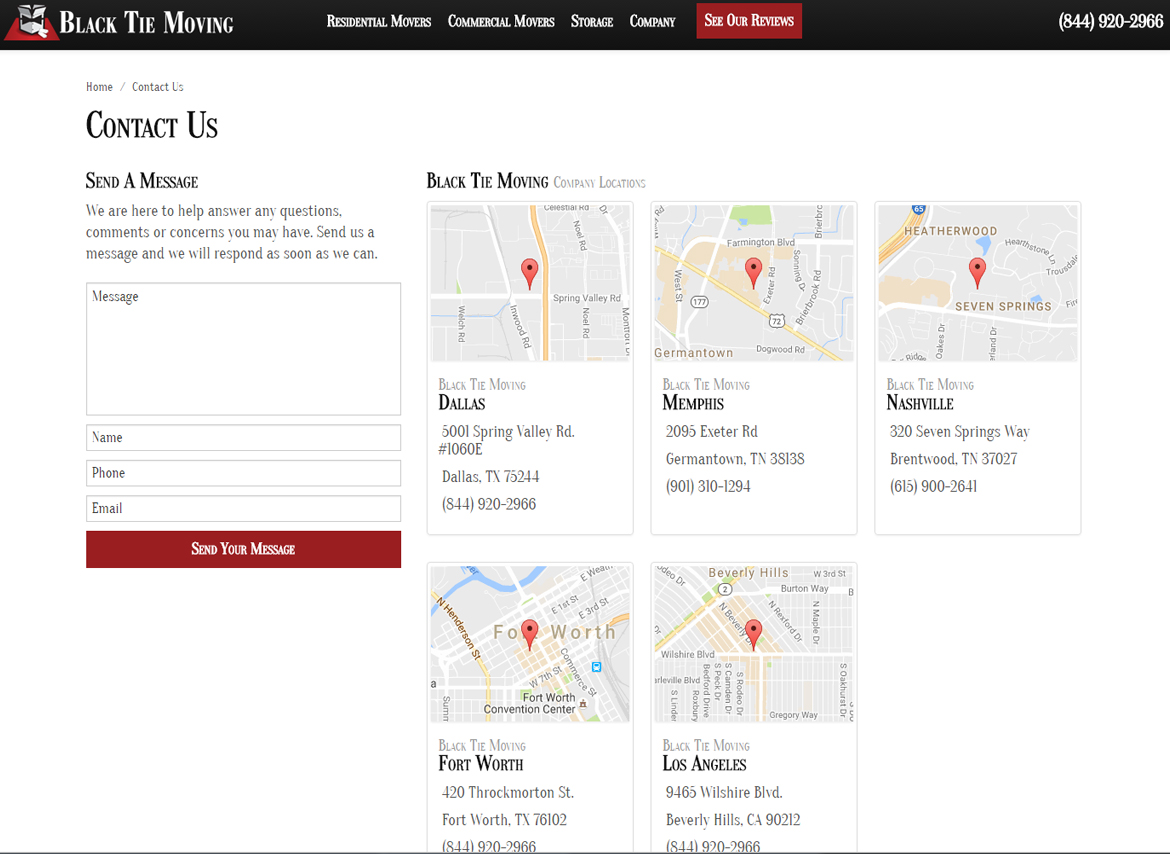
Task: Open the Dallas location map thumbnail
Action: [x=530, y=283]
